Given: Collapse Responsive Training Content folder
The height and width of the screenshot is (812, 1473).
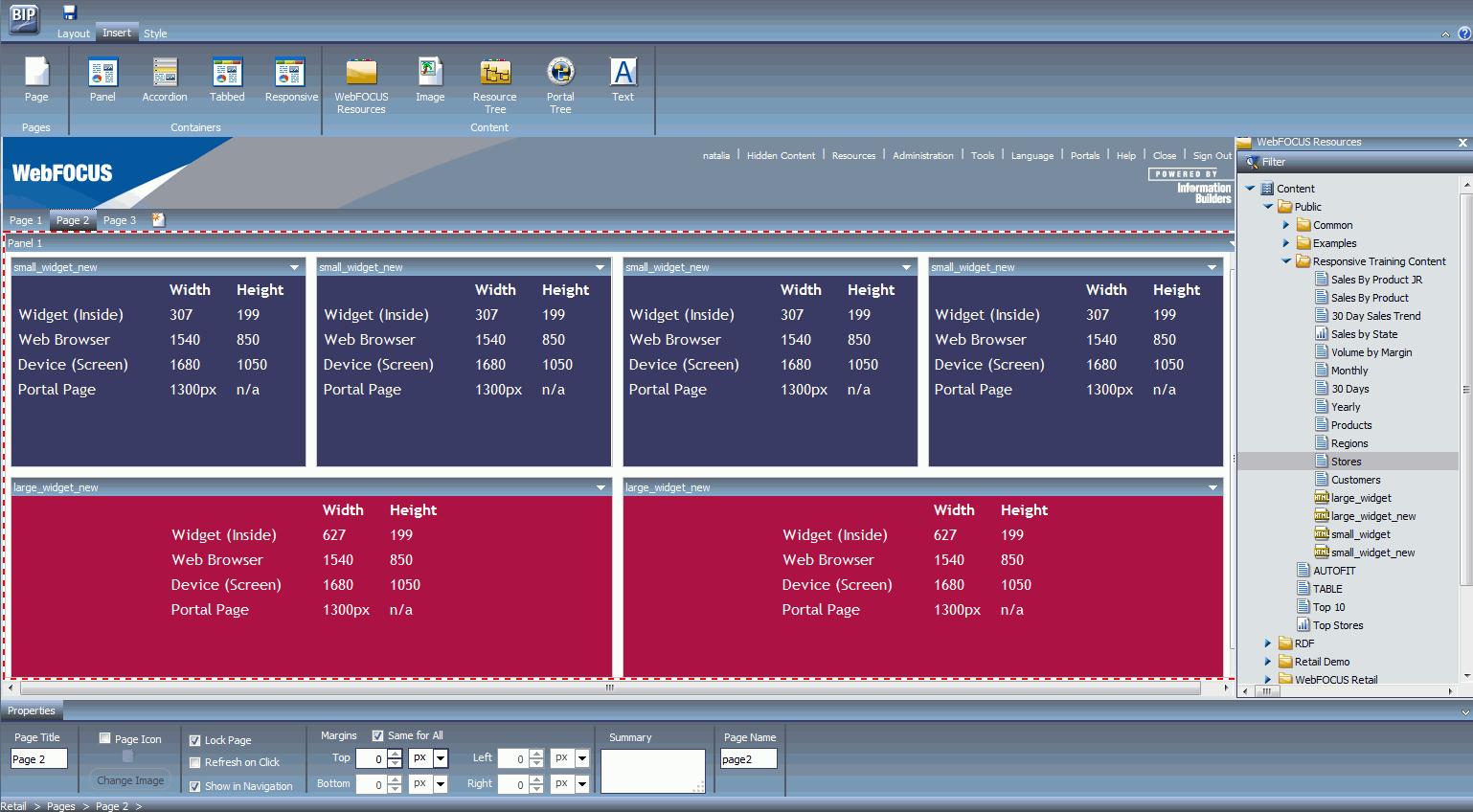Looking at the screenshot, I should click(1286, 261).
